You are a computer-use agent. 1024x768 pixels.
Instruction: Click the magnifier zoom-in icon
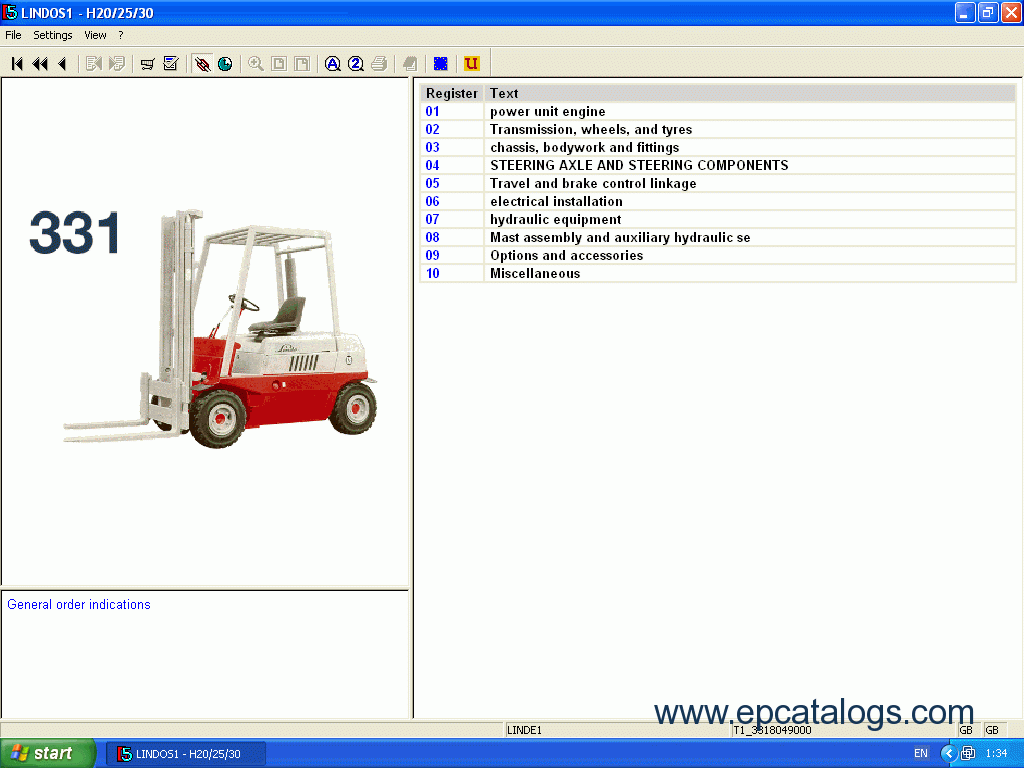[x=255, y=63]
